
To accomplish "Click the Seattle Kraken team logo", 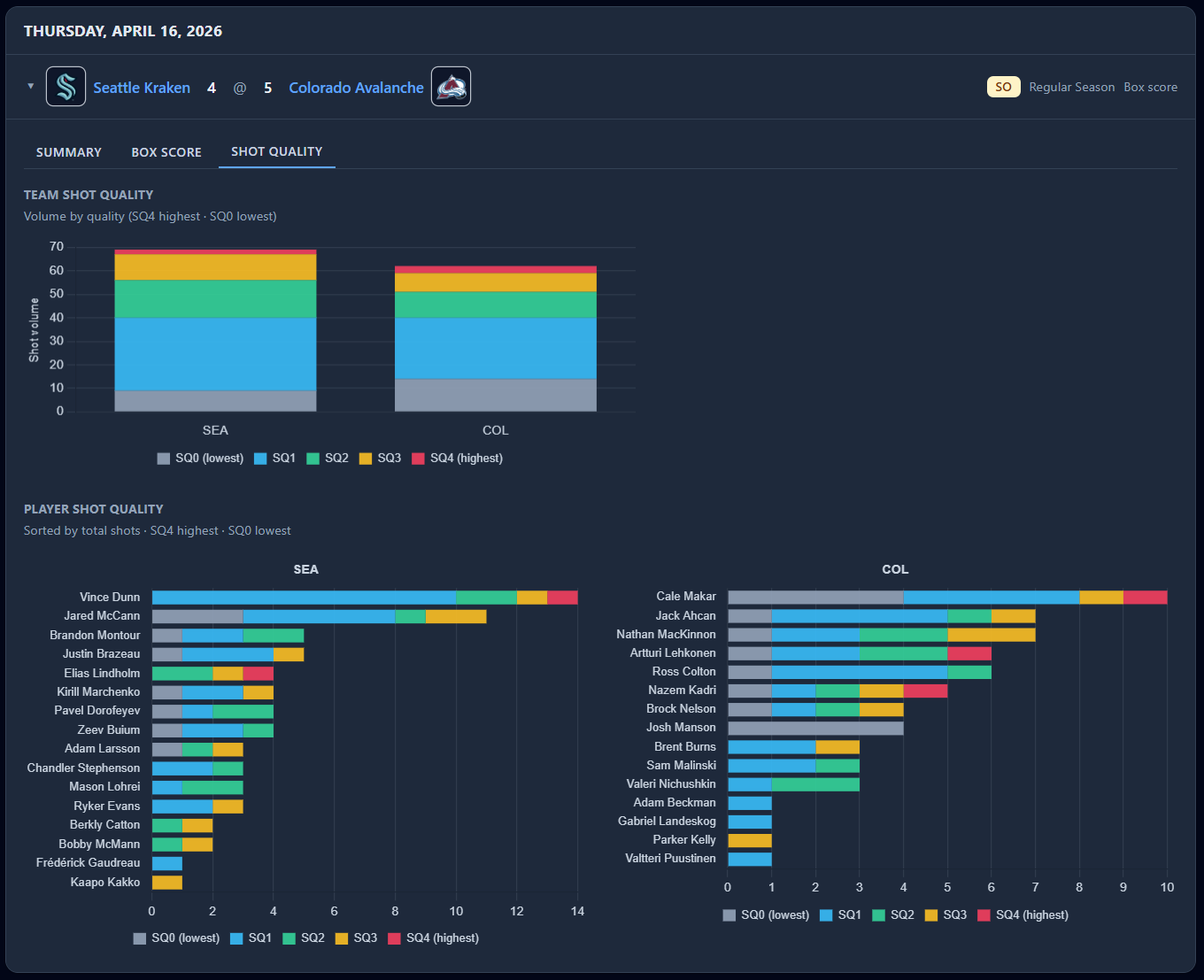I will pos(66,87).
